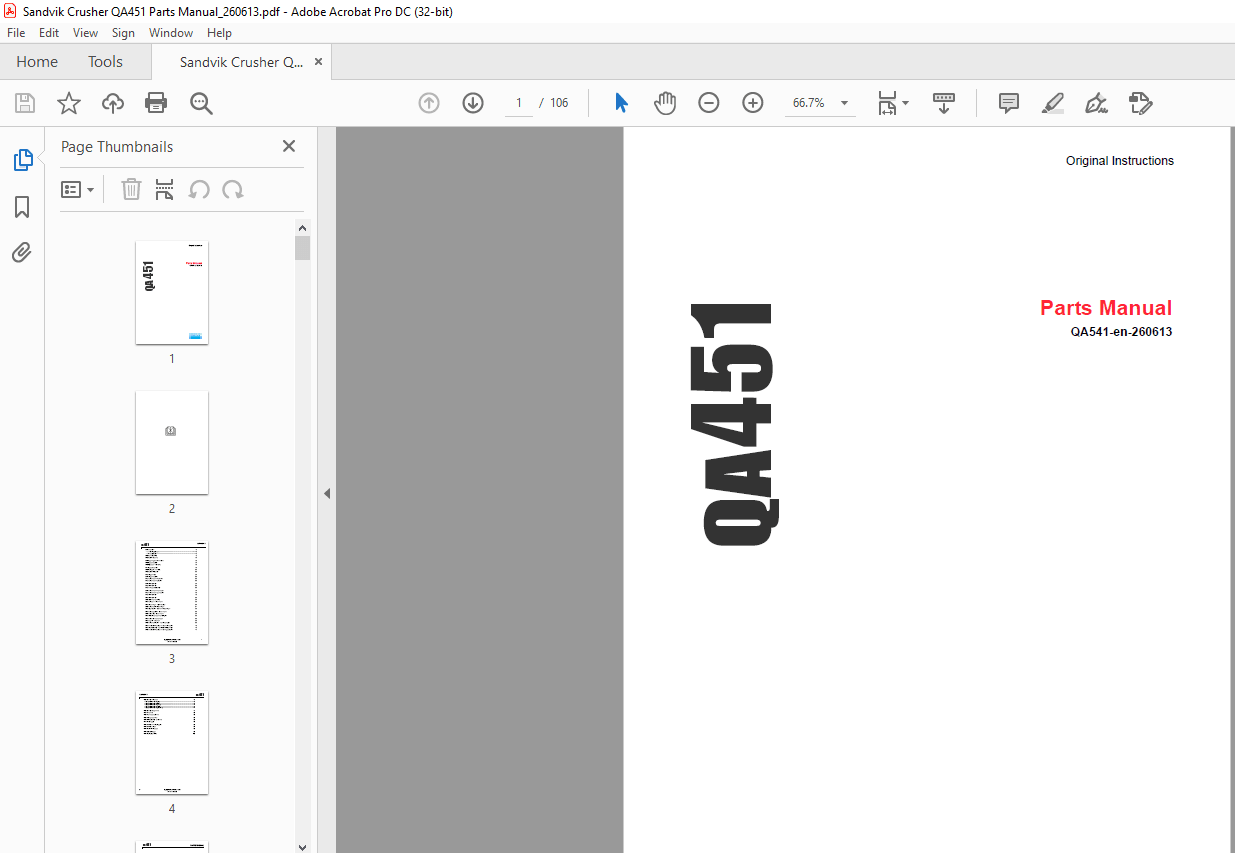
Task: Switch to the Tools tab
Action: click(105, 62)
